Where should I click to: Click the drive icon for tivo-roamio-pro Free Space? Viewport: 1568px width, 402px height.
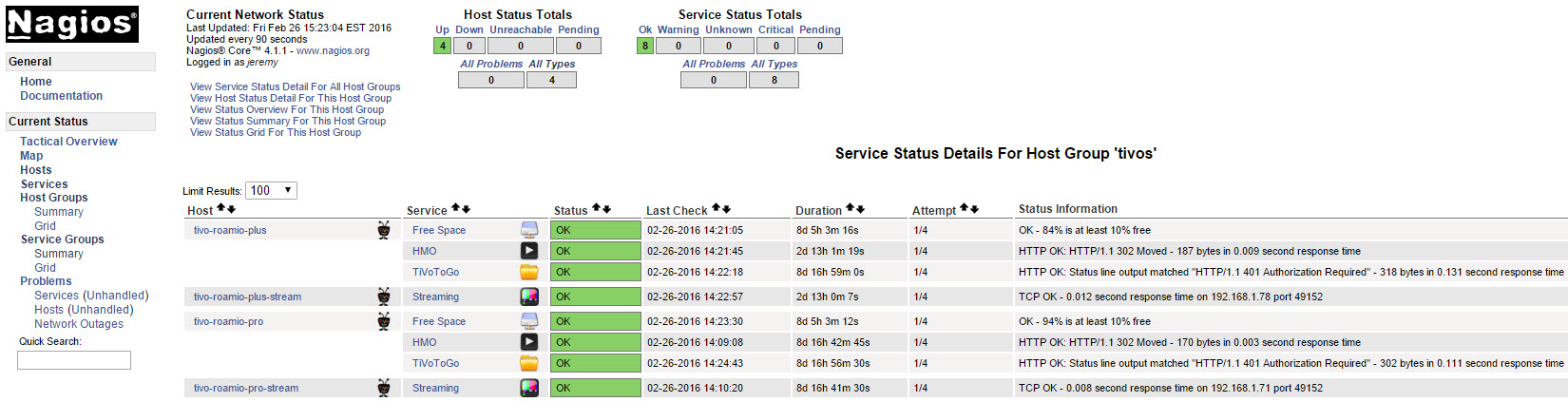[529, 321]
